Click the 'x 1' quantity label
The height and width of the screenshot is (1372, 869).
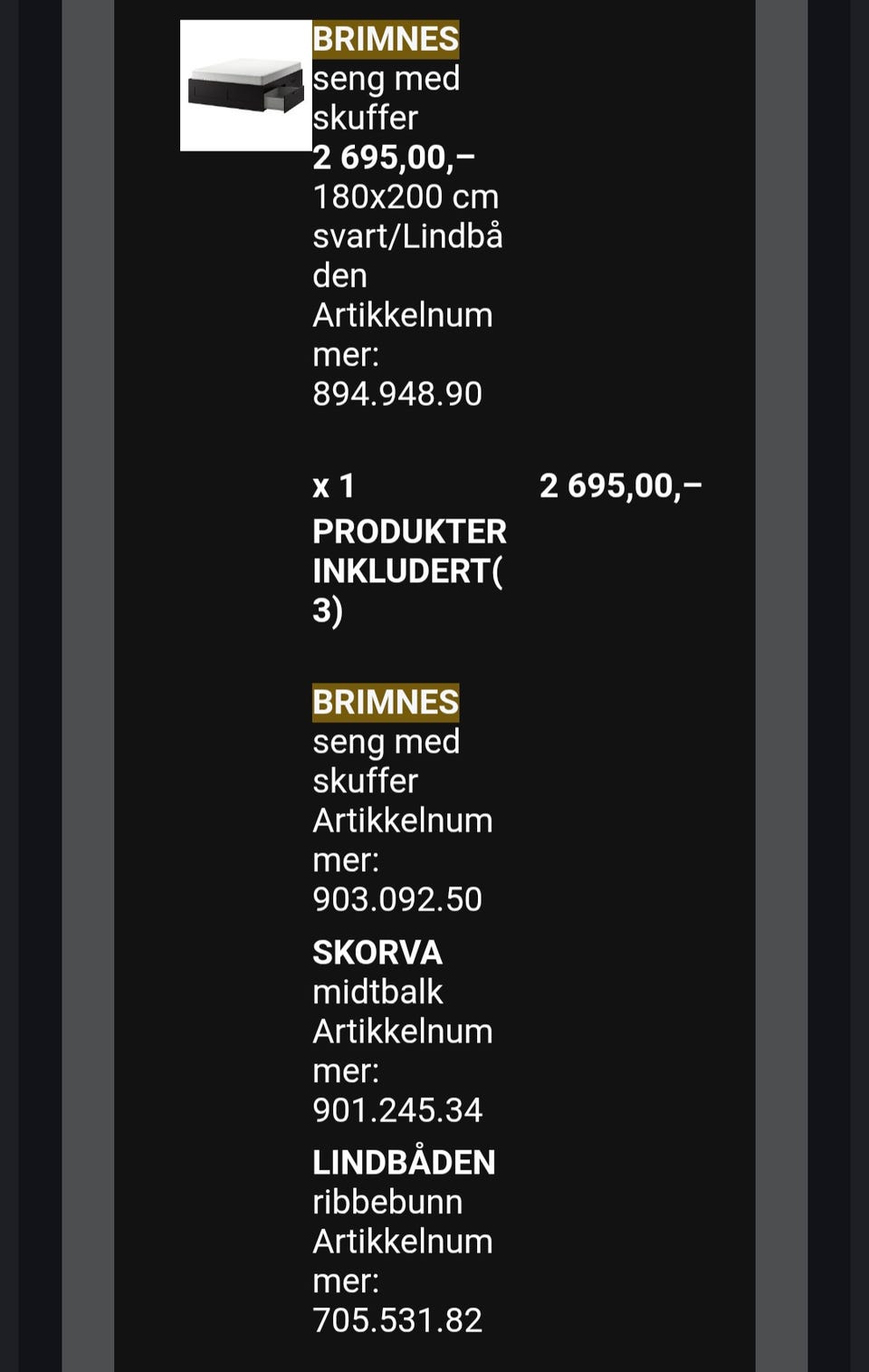tap(333, 486)
